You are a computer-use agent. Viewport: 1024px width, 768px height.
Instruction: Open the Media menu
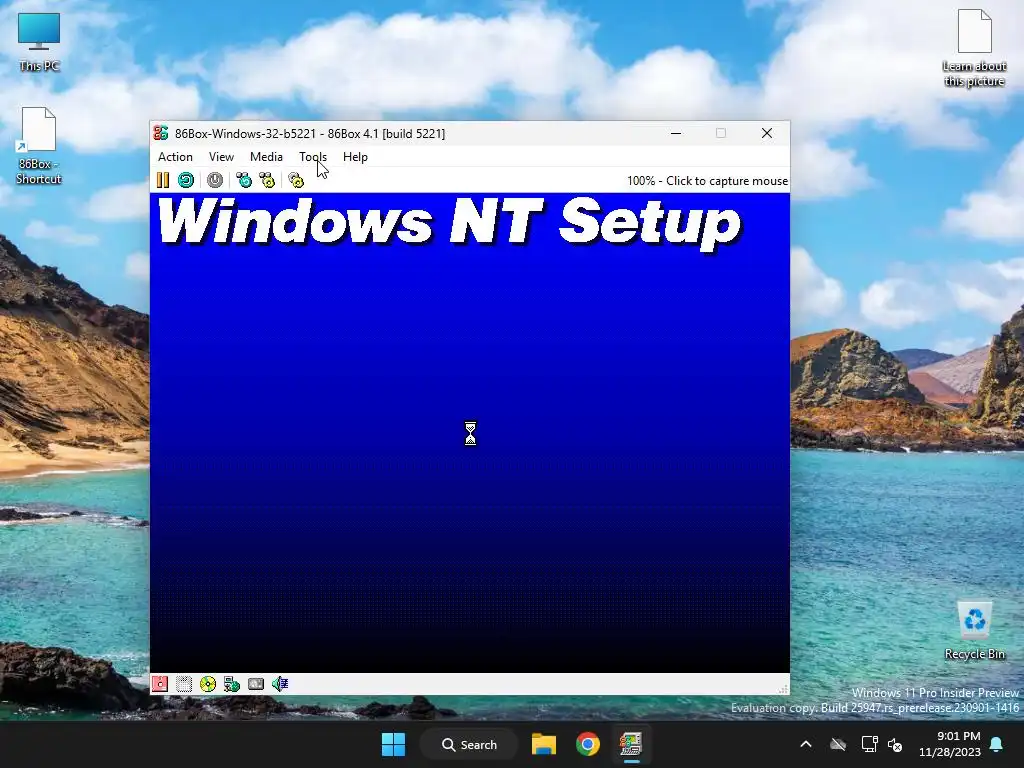click(x=266, y=157)
